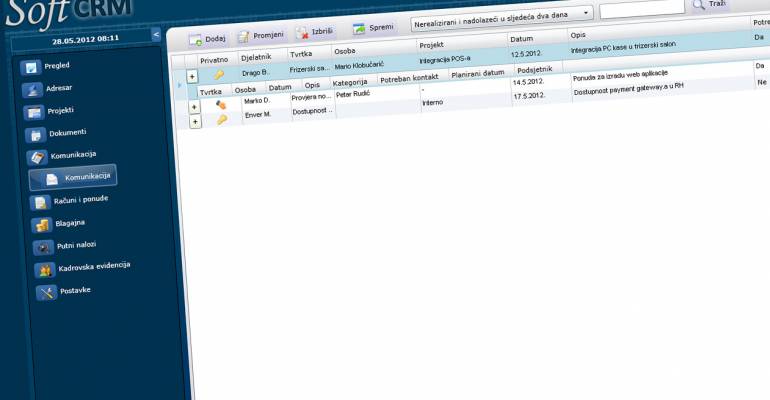Sort by the Kategorija column header
This screenshot has height=400, width=770.
(x=350, y=82)
